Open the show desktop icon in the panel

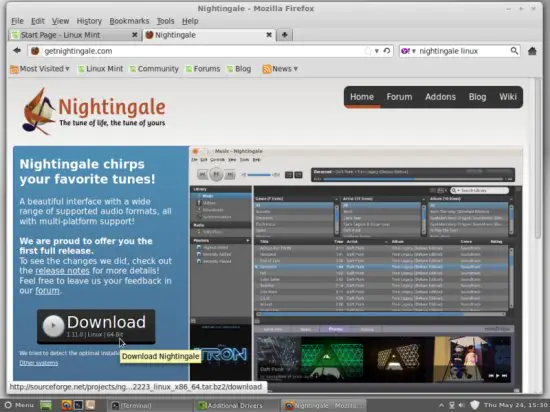pos(46,405)
